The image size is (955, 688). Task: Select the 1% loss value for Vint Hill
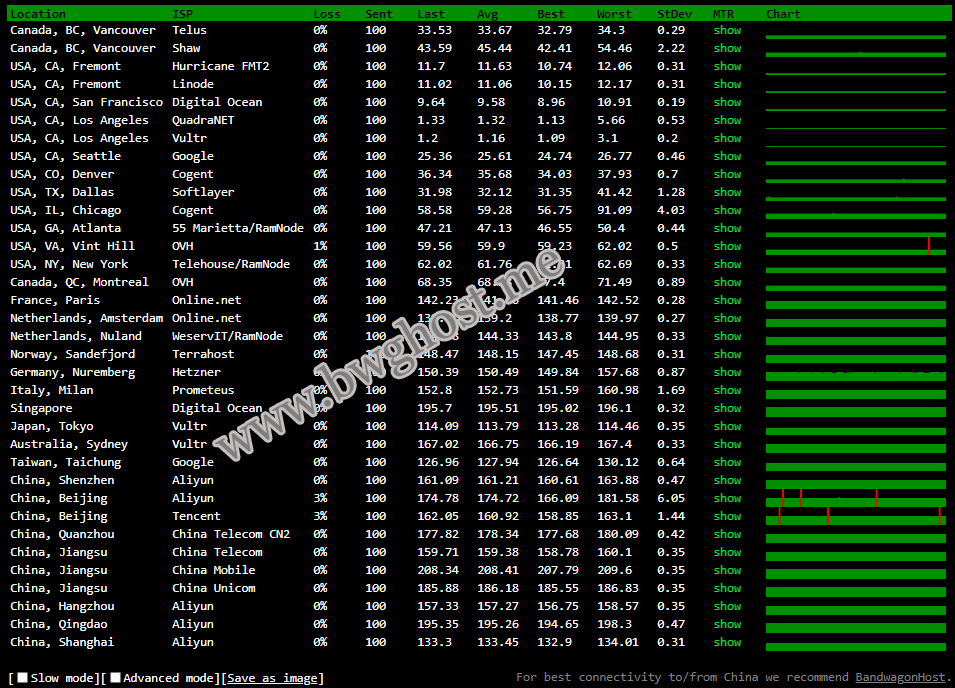pos(320,246)
